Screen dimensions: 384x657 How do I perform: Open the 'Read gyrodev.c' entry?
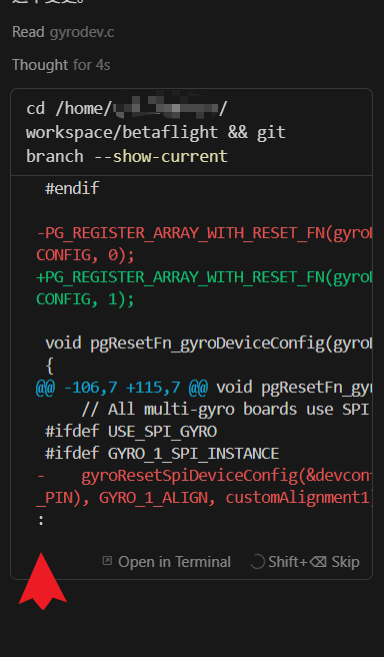[x=63, y=32]
